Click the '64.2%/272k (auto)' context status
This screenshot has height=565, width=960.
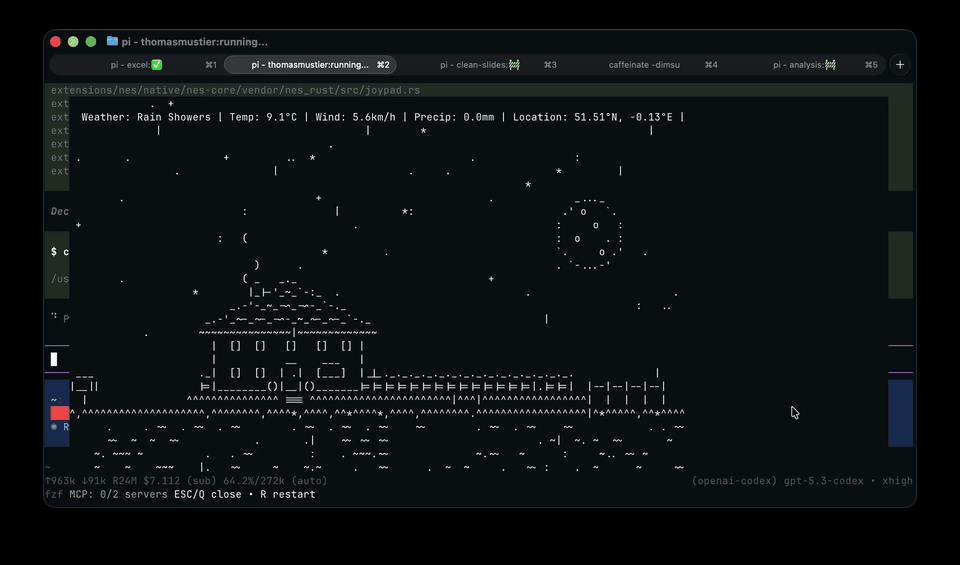276,481
